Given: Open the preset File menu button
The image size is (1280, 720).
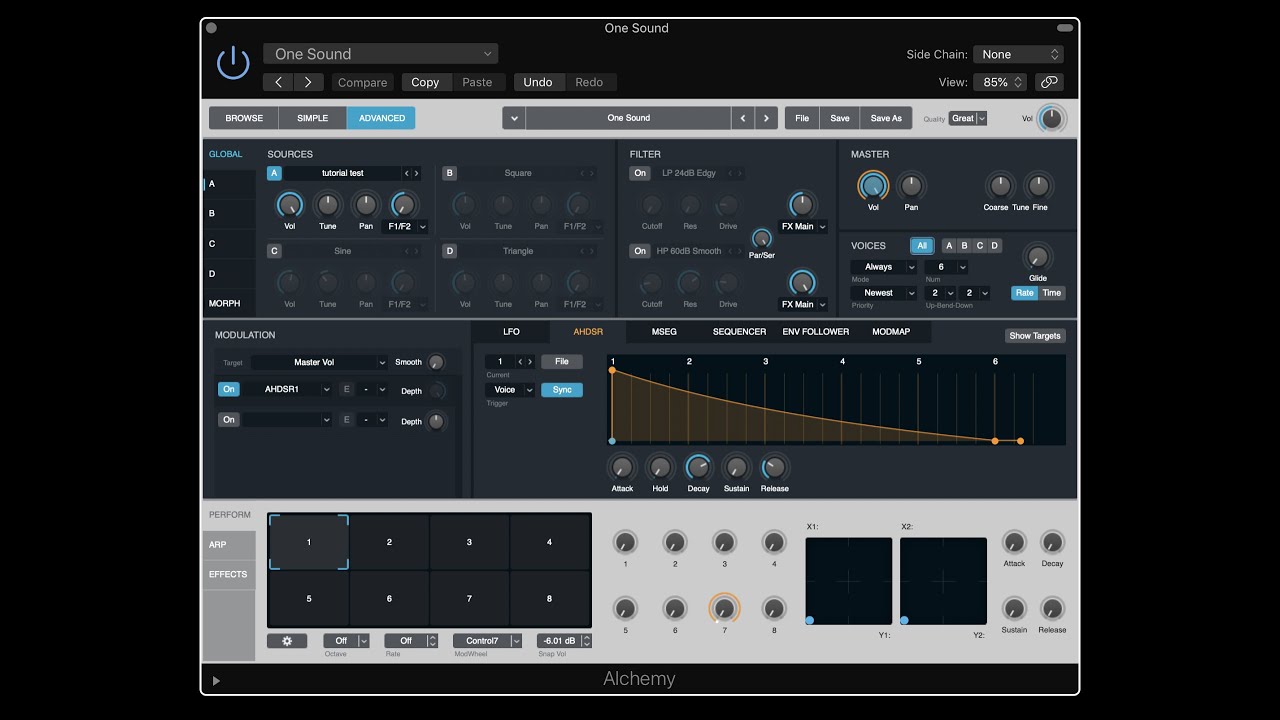Looking at the screenshot, I should click(802, 118).
